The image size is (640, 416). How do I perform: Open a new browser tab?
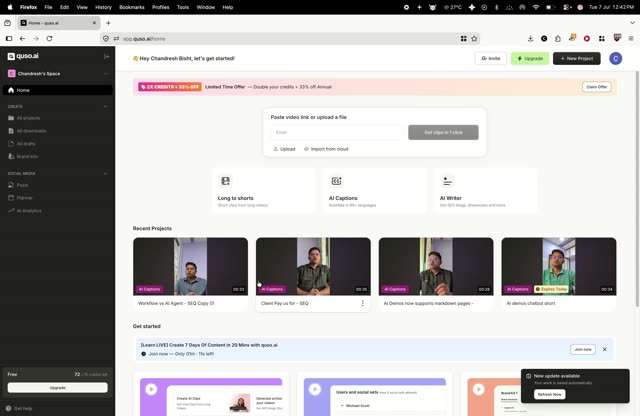click(108, 23)
